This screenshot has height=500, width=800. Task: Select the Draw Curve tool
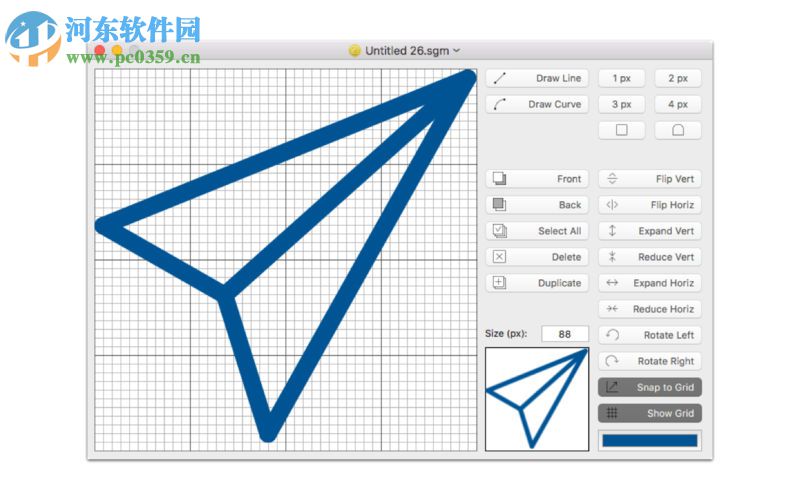[537, 104]
